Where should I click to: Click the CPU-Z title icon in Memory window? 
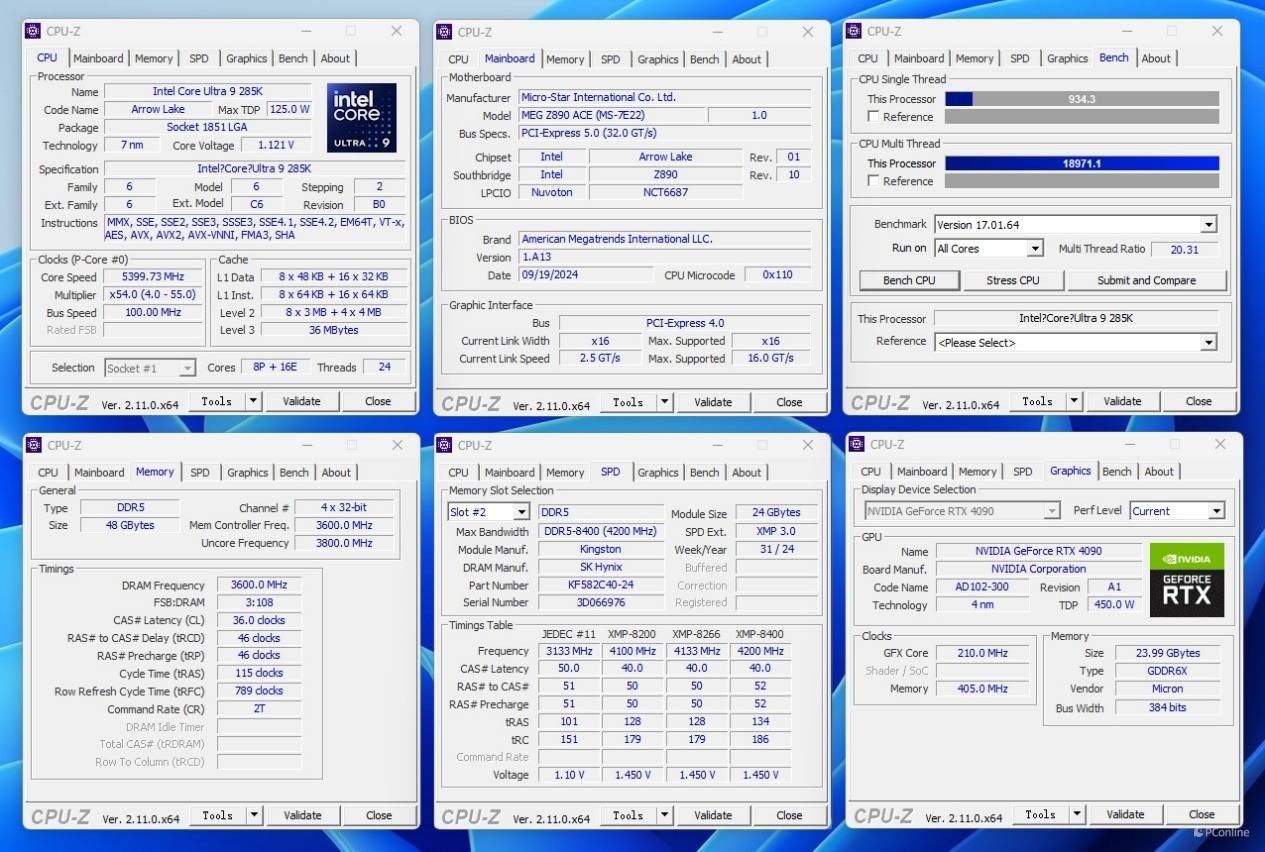pyautogui.click(x=33, y=445)
